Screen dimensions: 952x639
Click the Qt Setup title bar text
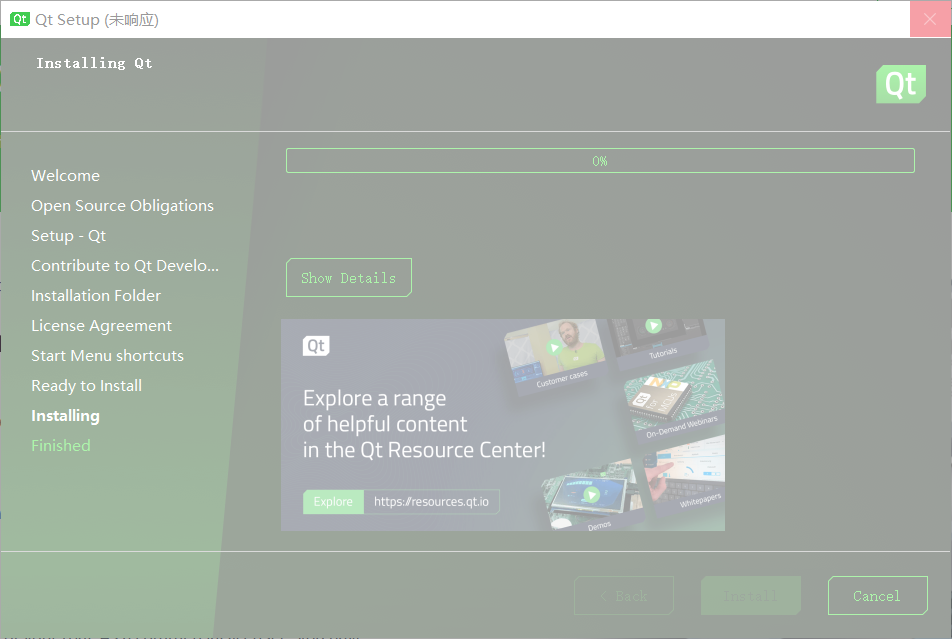pos(97,19)
